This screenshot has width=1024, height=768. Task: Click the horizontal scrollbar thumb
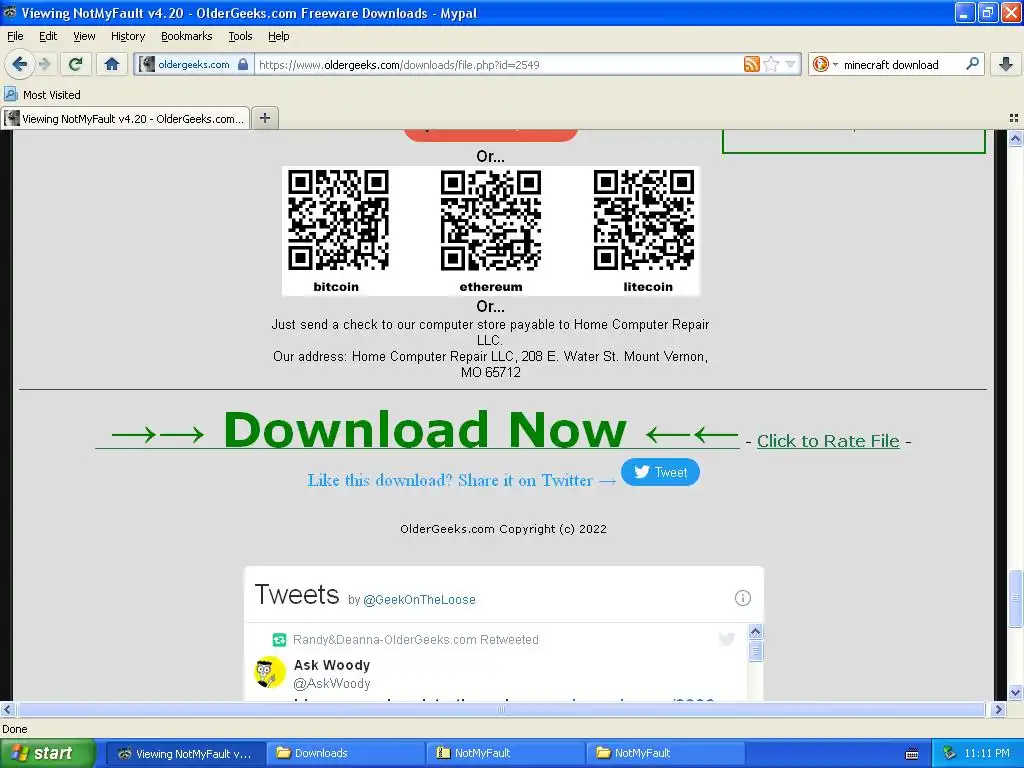(500, 709)
